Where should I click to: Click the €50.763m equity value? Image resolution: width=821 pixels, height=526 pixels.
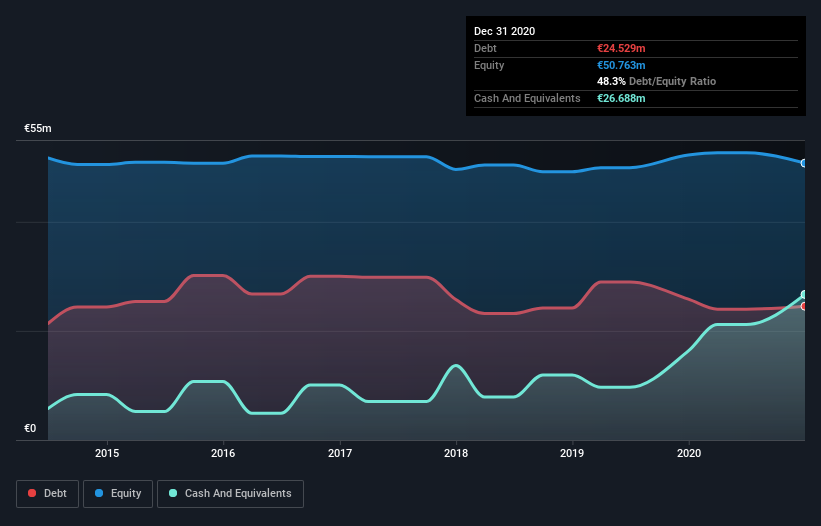pyautogui.click(x=621, y=65)
